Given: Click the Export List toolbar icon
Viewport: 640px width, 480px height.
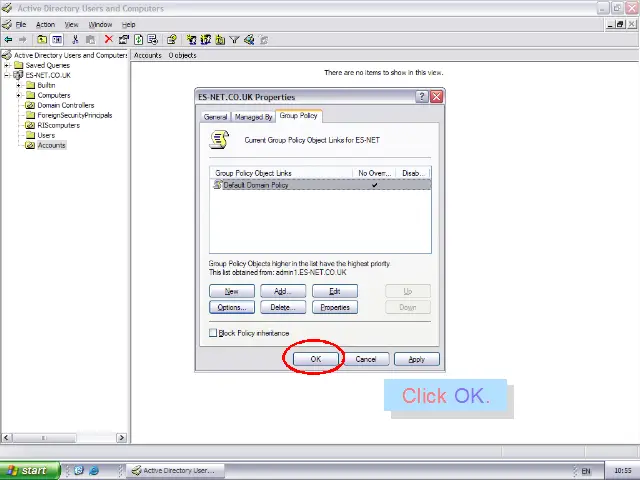Looking at the screenshot, I should coord(153,40).
